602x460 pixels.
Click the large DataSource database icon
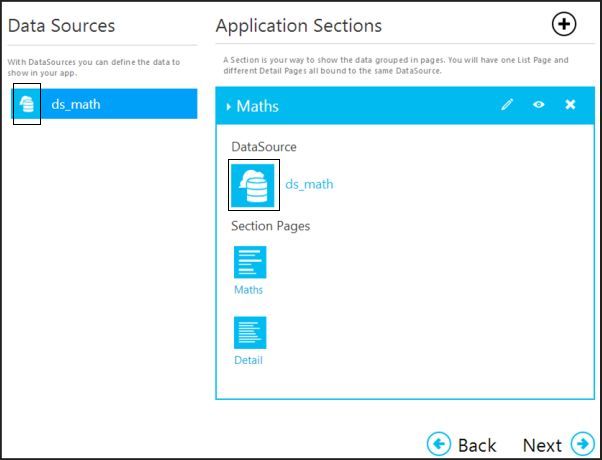tap(254, 184)
